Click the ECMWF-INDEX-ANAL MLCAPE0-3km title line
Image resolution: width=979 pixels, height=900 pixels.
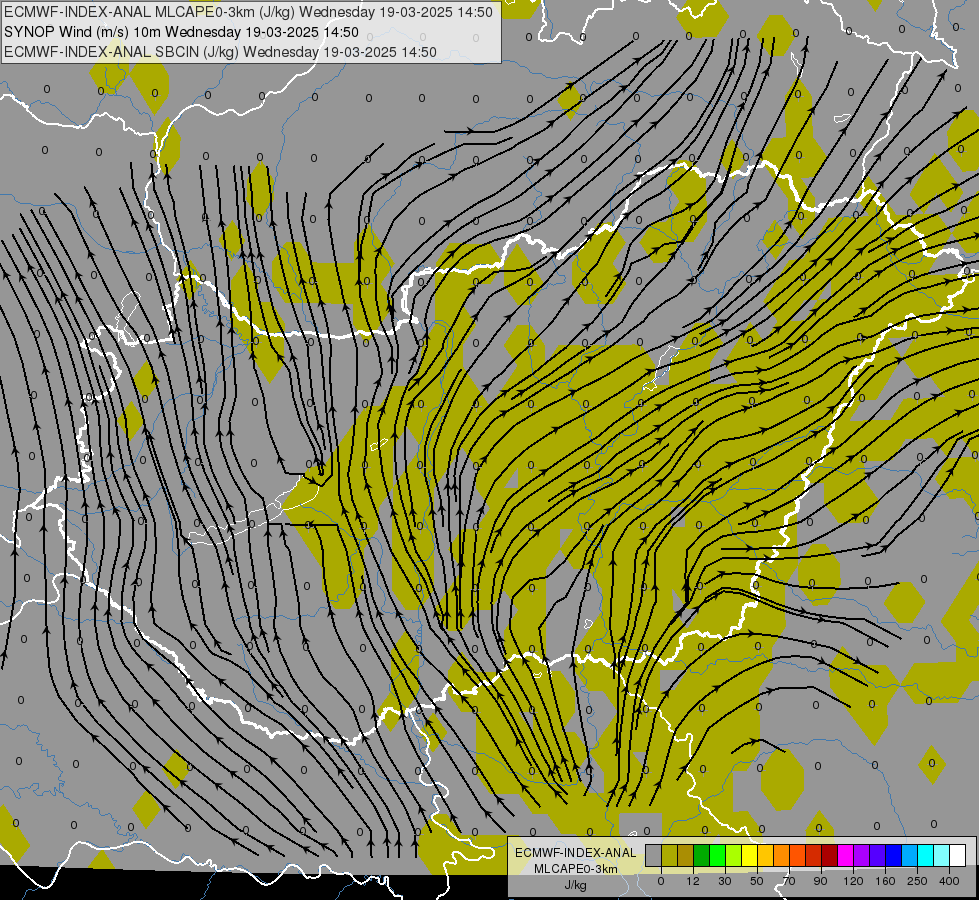tap(248, 12)
